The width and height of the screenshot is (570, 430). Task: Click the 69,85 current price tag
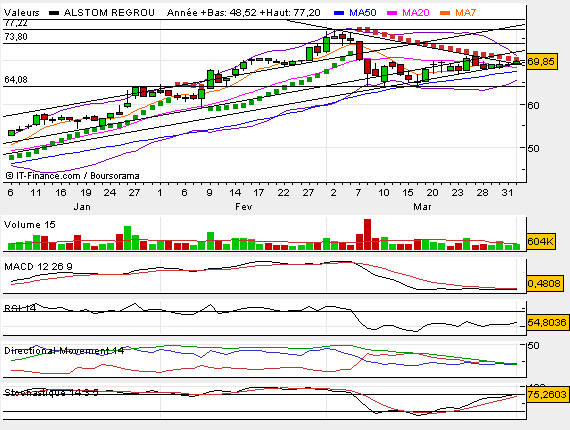pyautogui.click(x=541, y=61)
